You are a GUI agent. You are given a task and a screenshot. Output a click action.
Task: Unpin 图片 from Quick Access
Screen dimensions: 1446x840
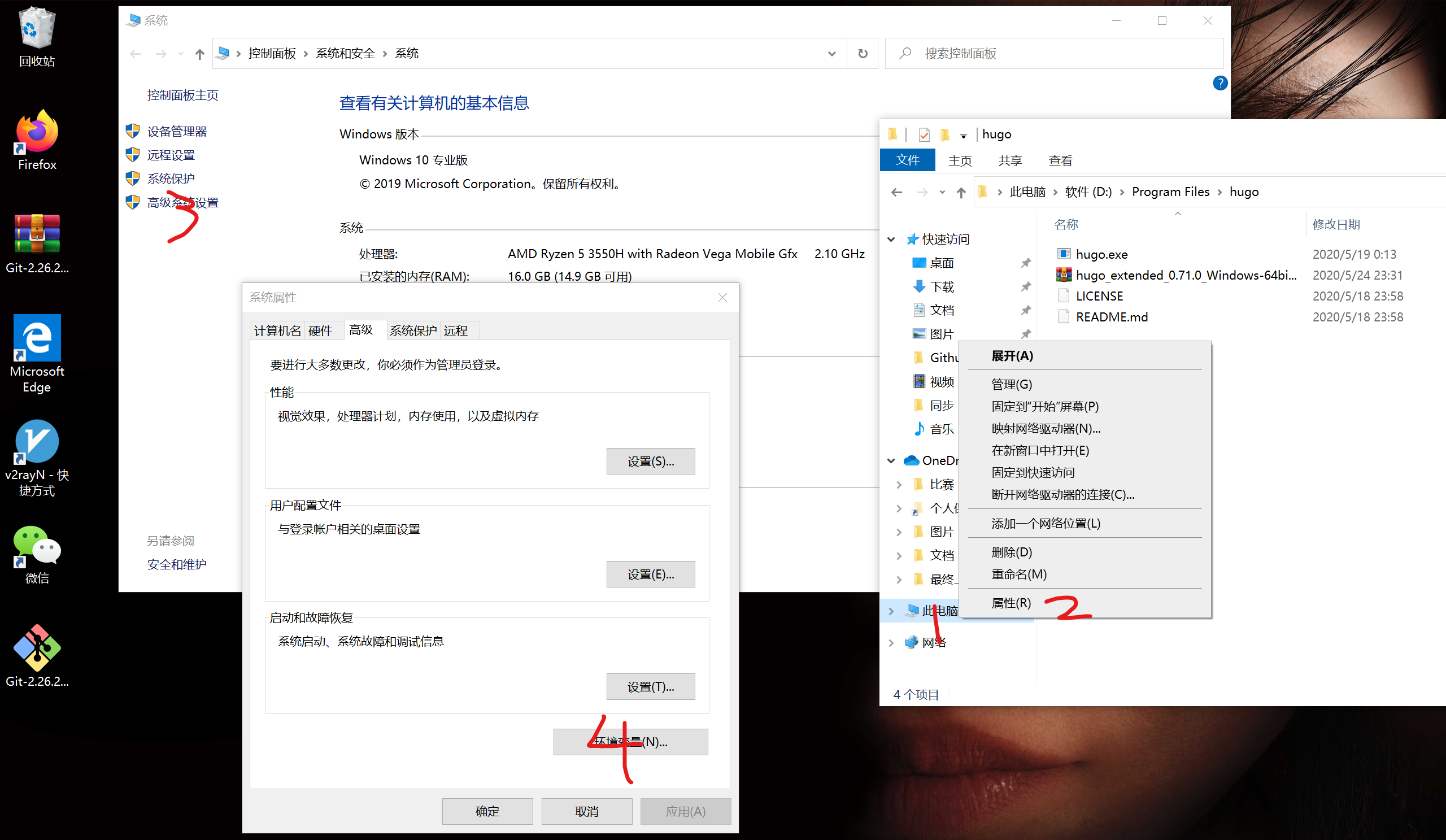(x=1026, y=333)
